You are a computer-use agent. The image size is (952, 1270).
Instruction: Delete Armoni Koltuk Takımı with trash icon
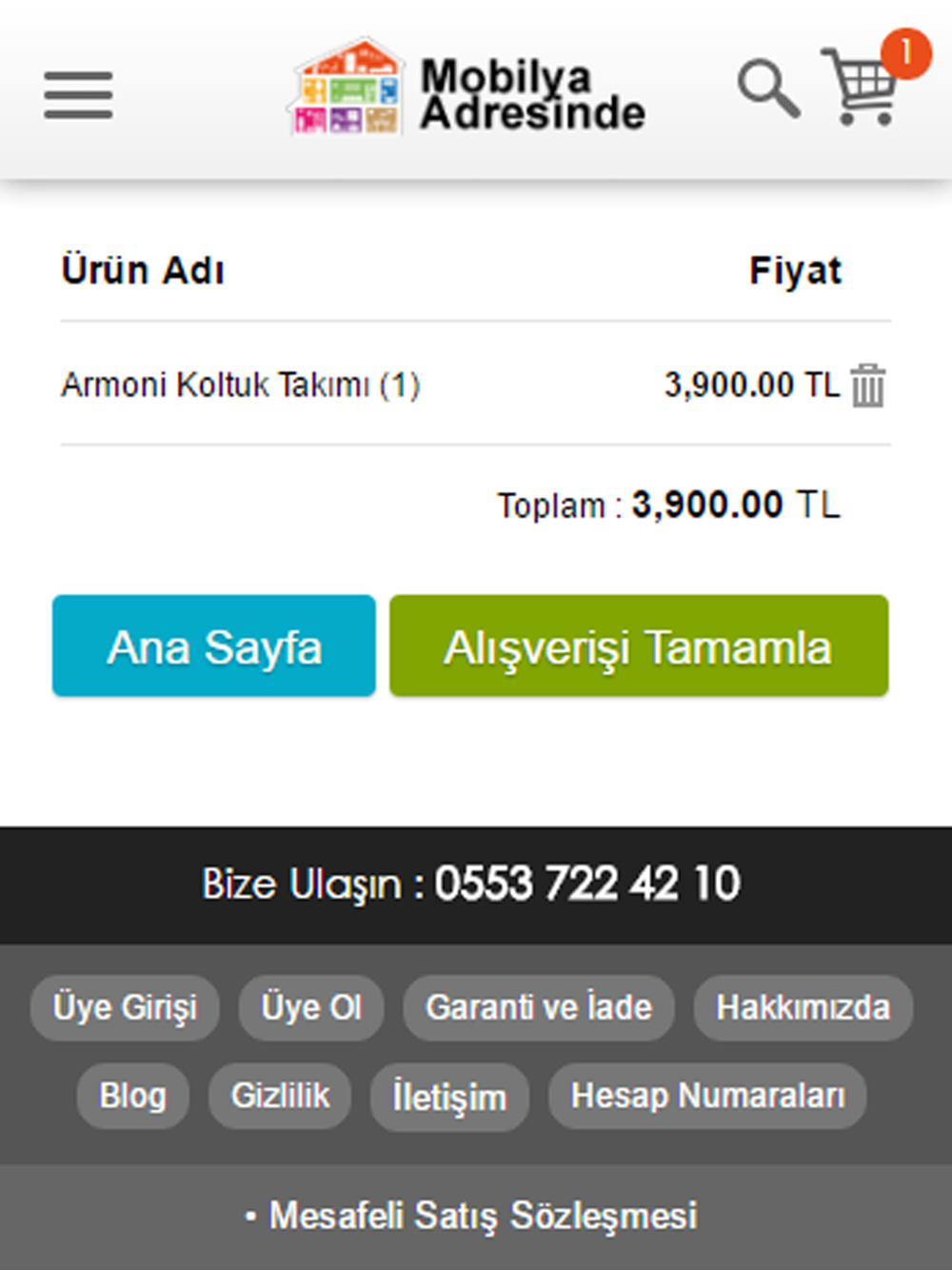click(867, 386)
